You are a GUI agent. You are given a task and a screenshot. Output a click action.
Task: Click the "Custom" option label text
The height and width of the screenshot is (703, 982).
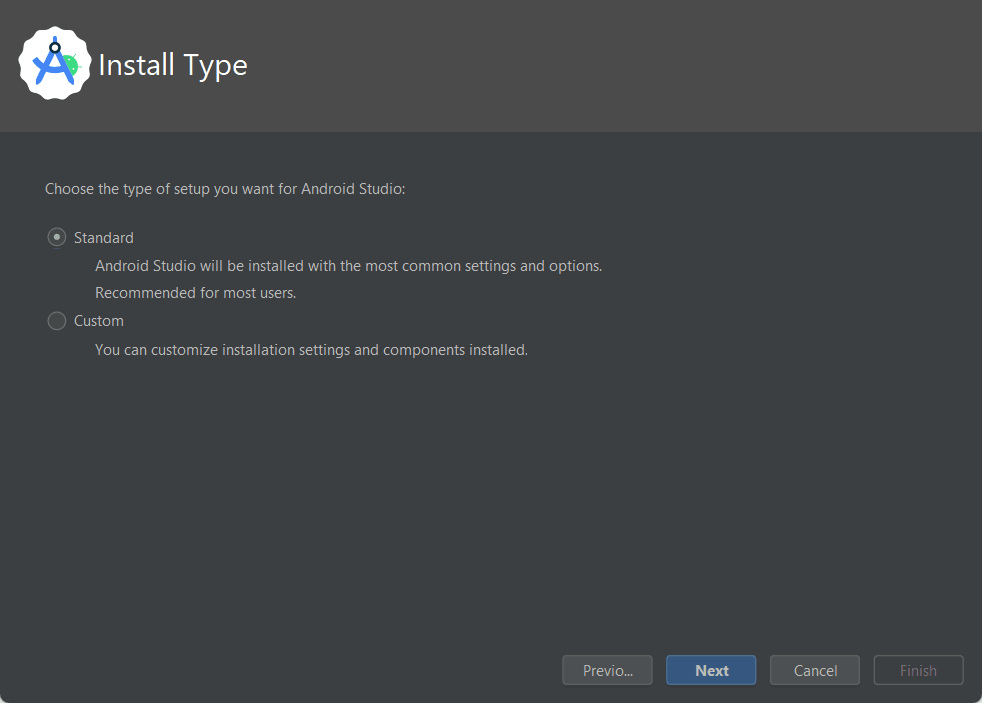pos(99,321)
